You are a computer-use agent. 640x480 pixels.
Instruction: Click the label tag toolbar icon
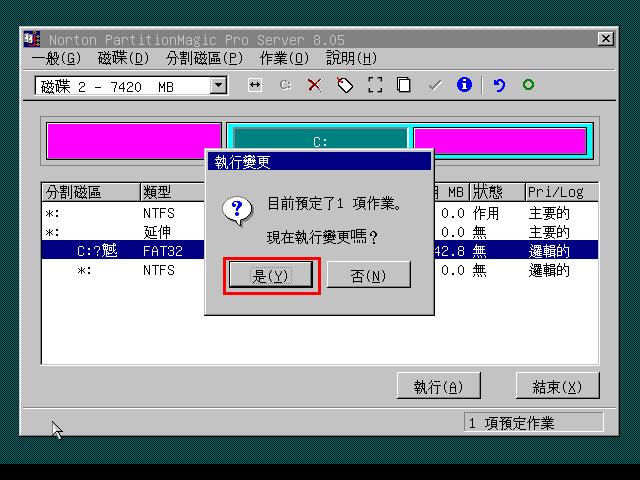(x=345, y=85)
